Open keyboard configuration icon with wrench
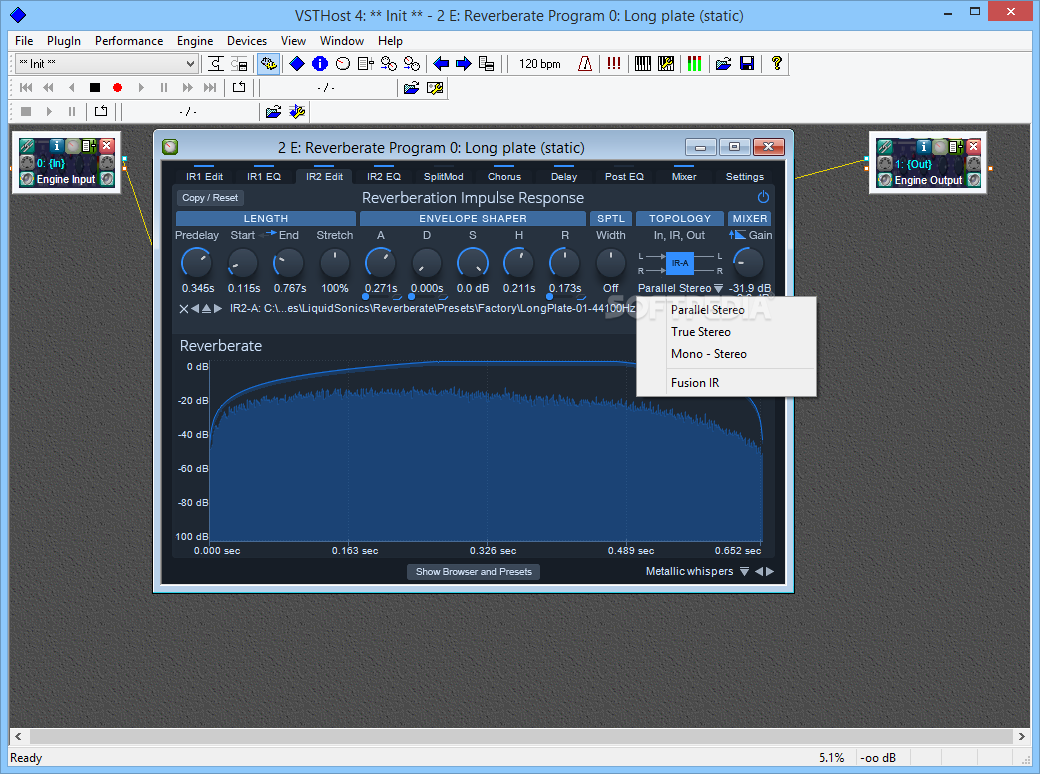This screenshot has height=774, width=1040. click(665, 64)
